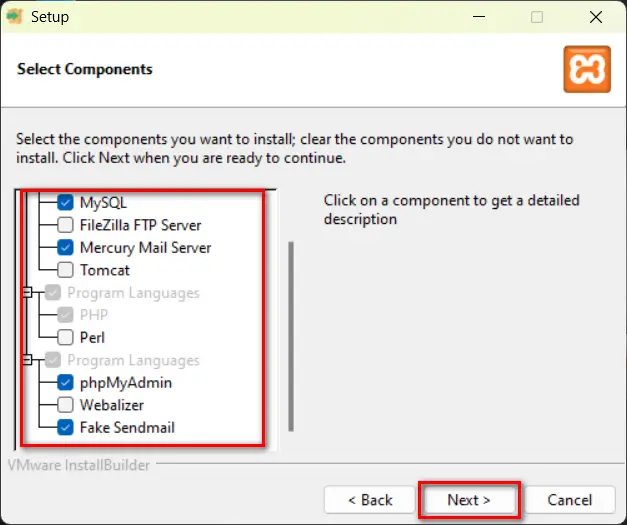The height and width of the screenshot is (525, 627).
Task: Go back with the Back button
Action: click(370, 499)
